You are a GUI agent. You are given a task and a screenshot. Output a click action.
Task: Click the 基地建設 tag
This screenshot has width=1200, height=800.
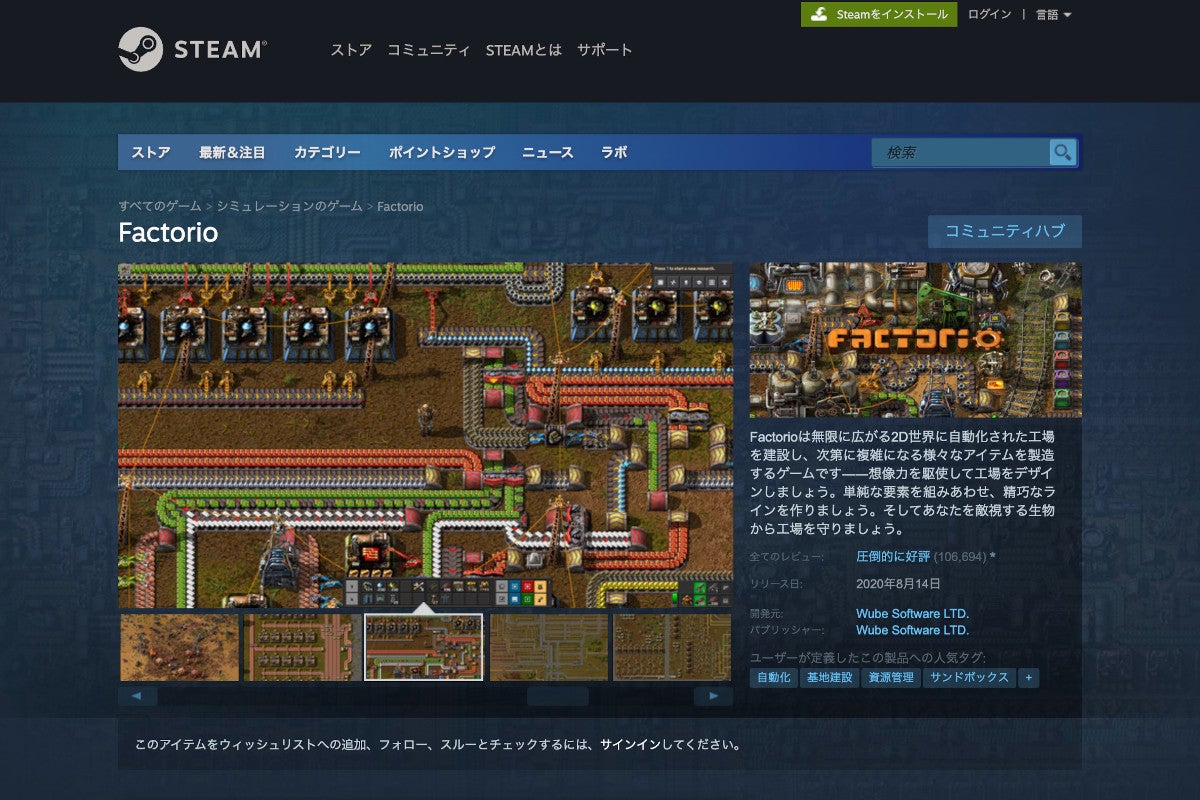point(828,678)
